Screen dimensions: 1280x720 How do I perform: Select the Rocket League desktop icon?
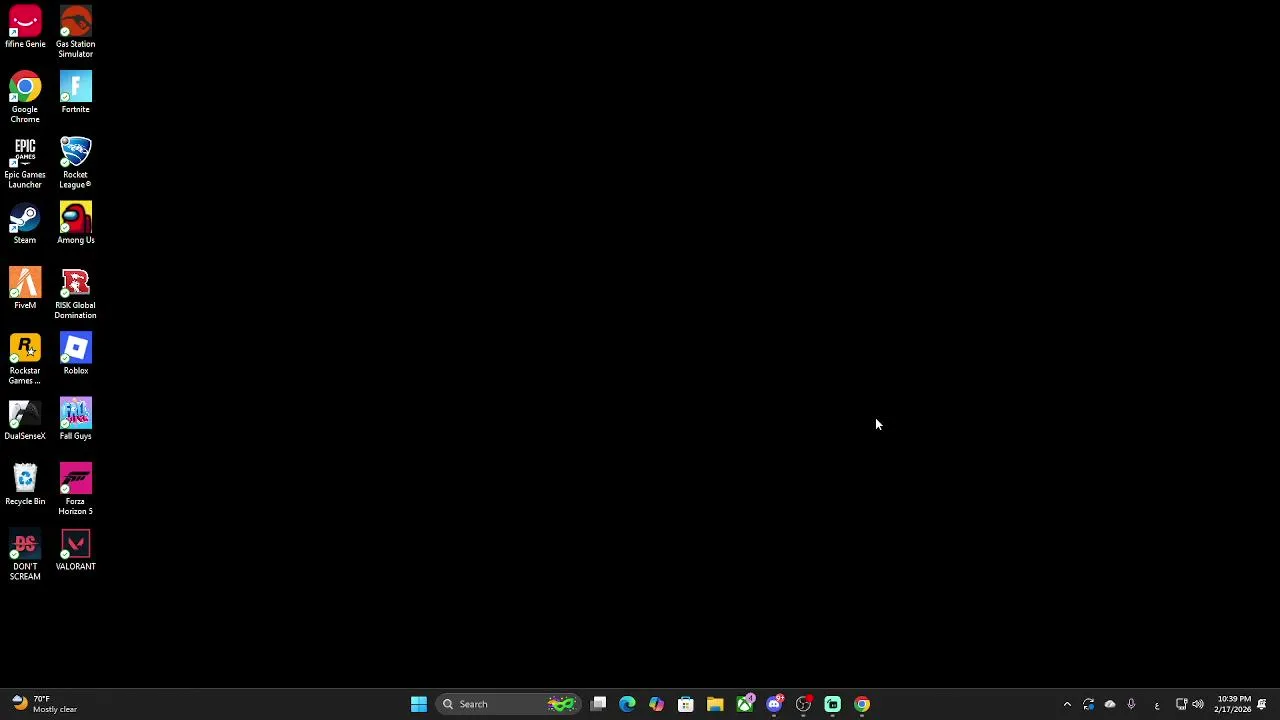click(x=75, y=163)
